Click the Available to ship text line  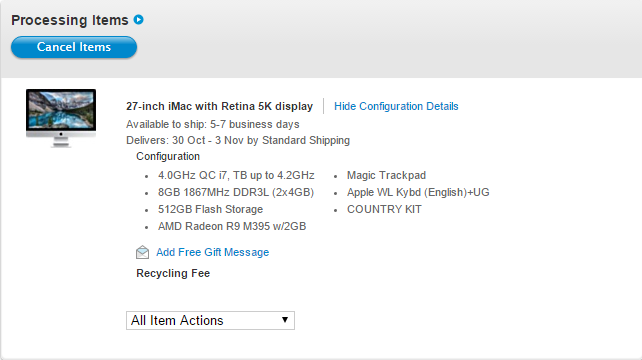coord(212,124)
